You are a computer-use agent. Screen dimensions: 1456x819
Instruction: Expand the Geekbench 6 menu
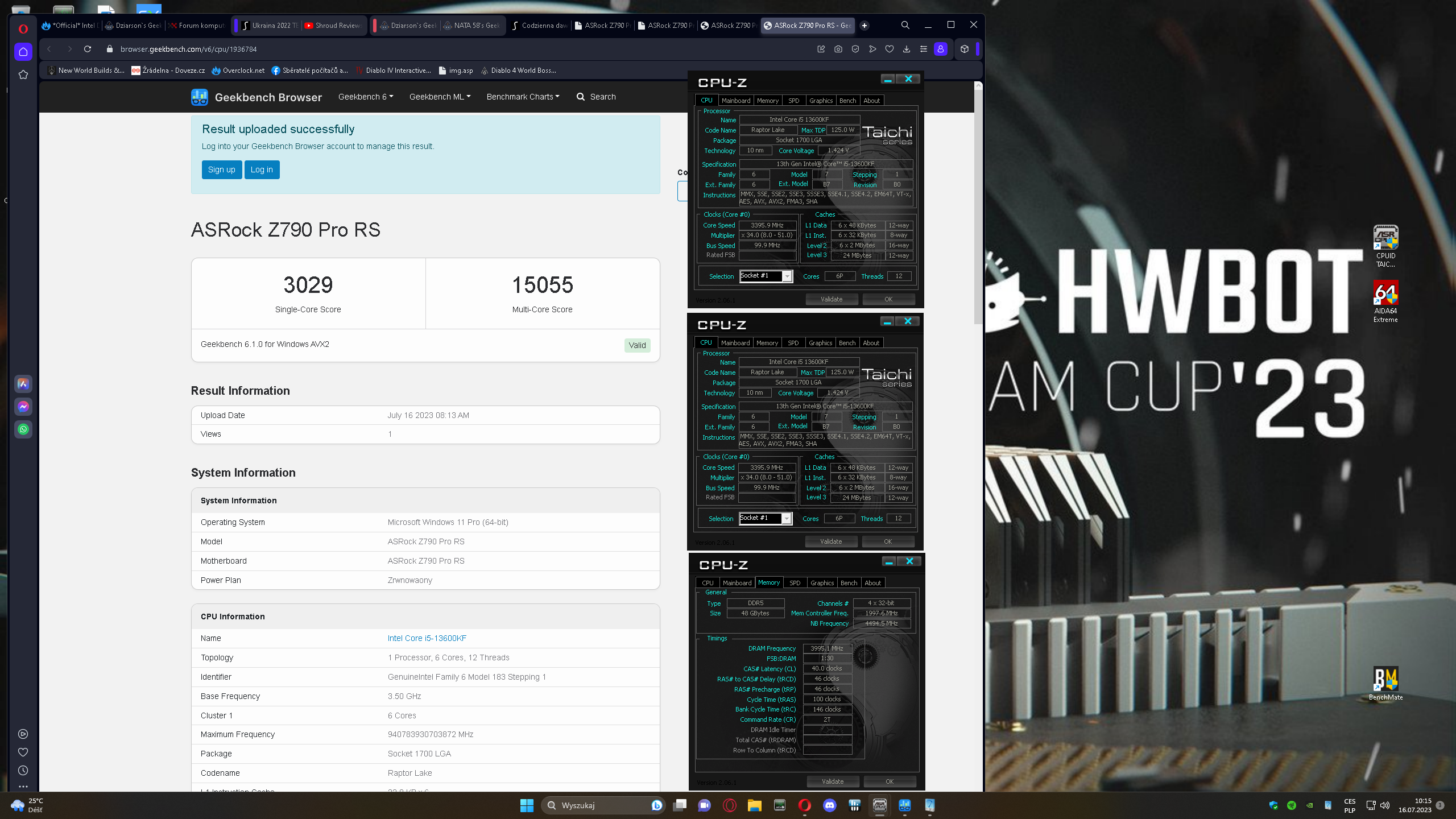coord(366,97)
